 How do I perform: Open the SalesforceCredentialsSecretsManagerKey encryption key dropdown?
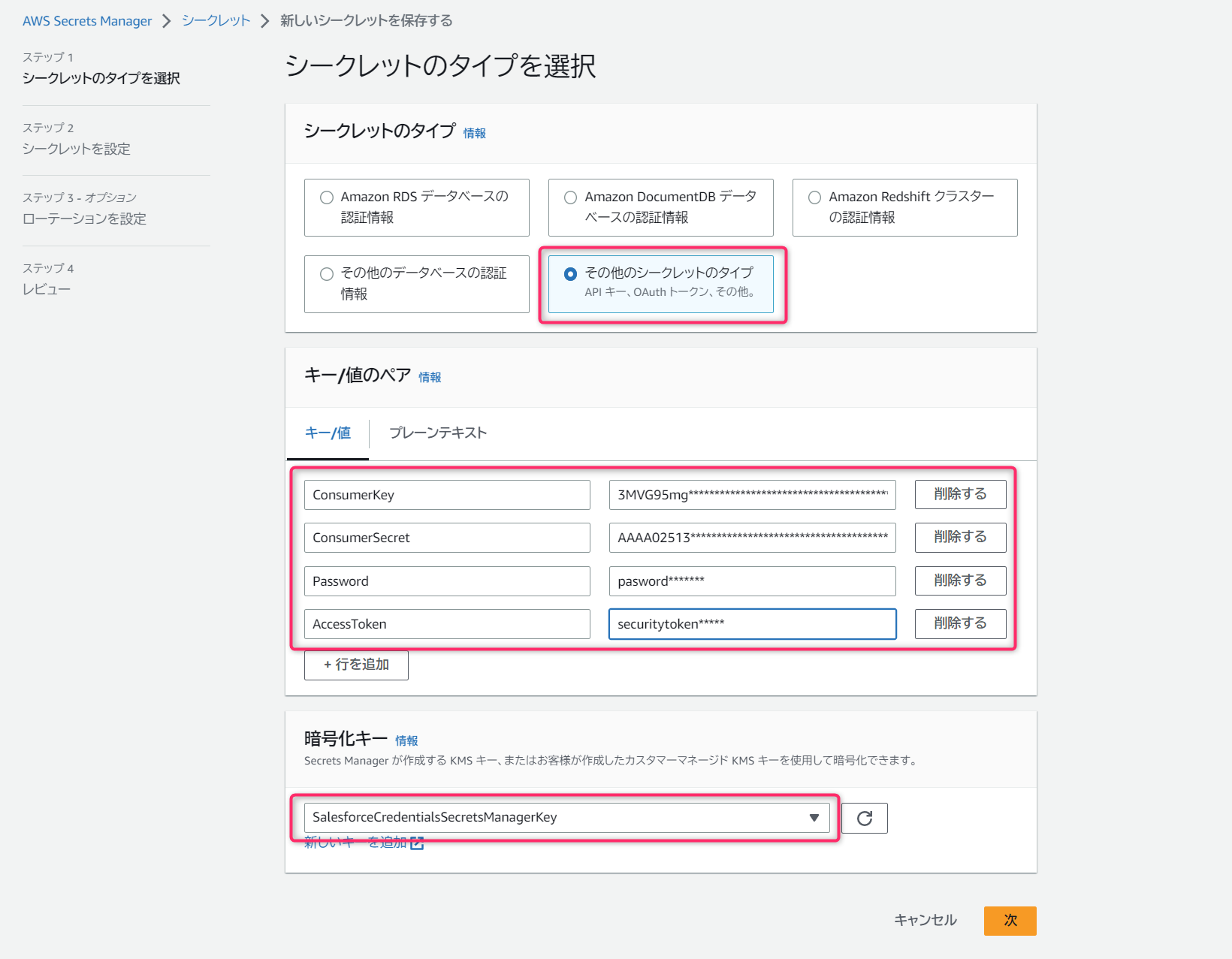tap(567, 818)
